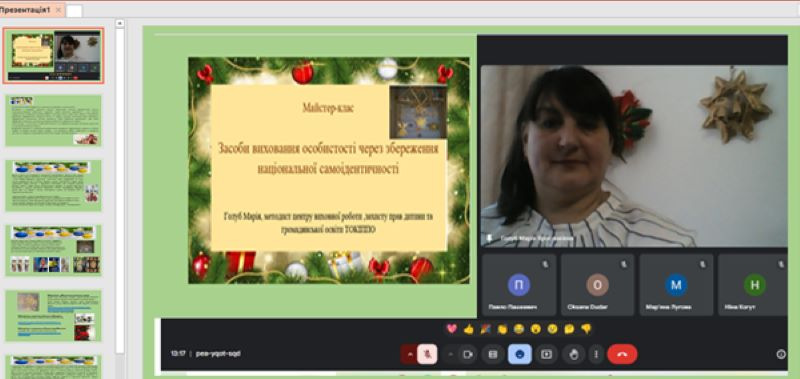Image resolution: width=800 pixels, height=379 pixels.
Task: Click the Мар'яна Лугова participant name
Action: (668, 307)
